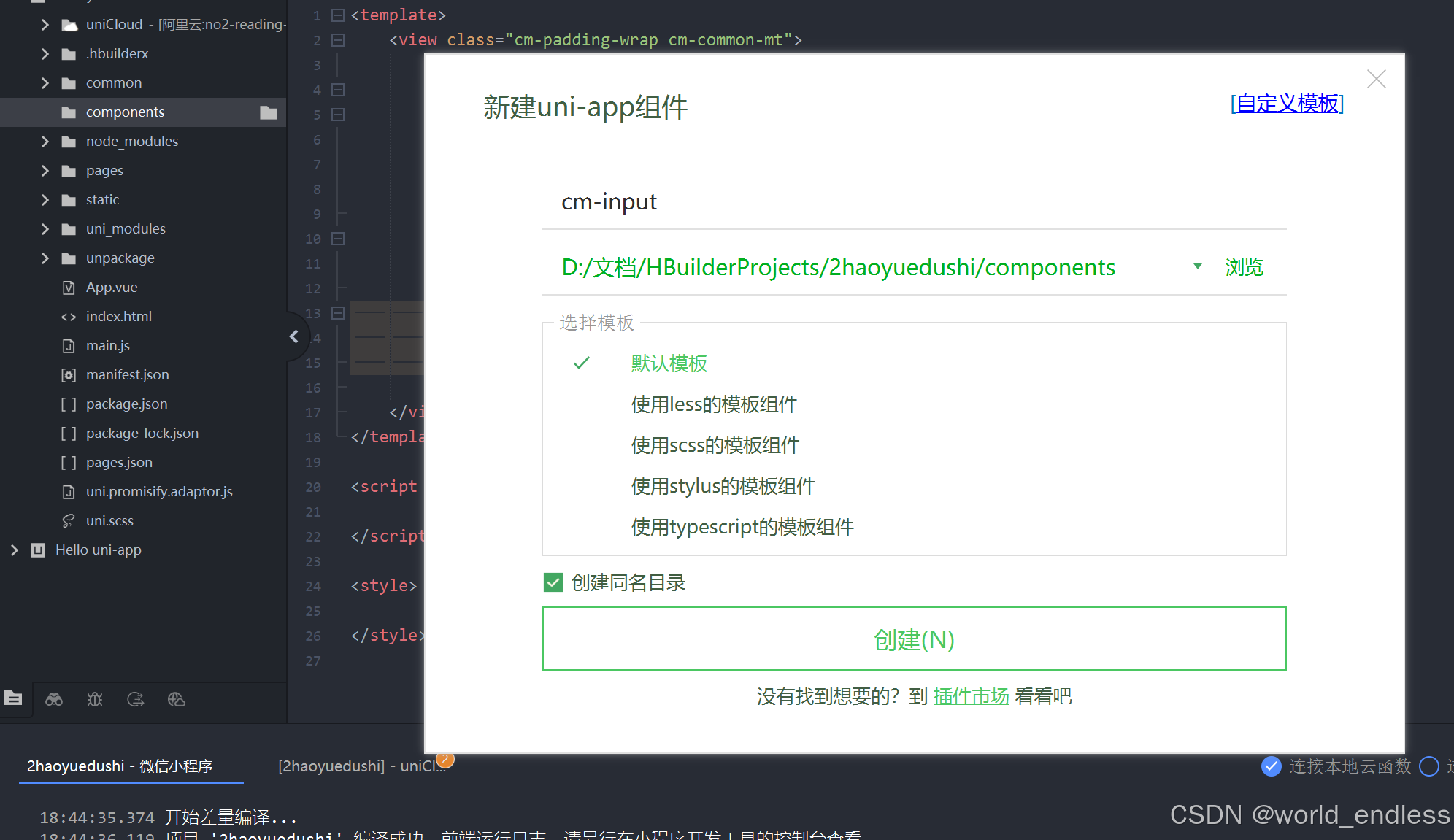Open the search panel via binoculars icon
Screen dimensions: 1454x840
54,699
